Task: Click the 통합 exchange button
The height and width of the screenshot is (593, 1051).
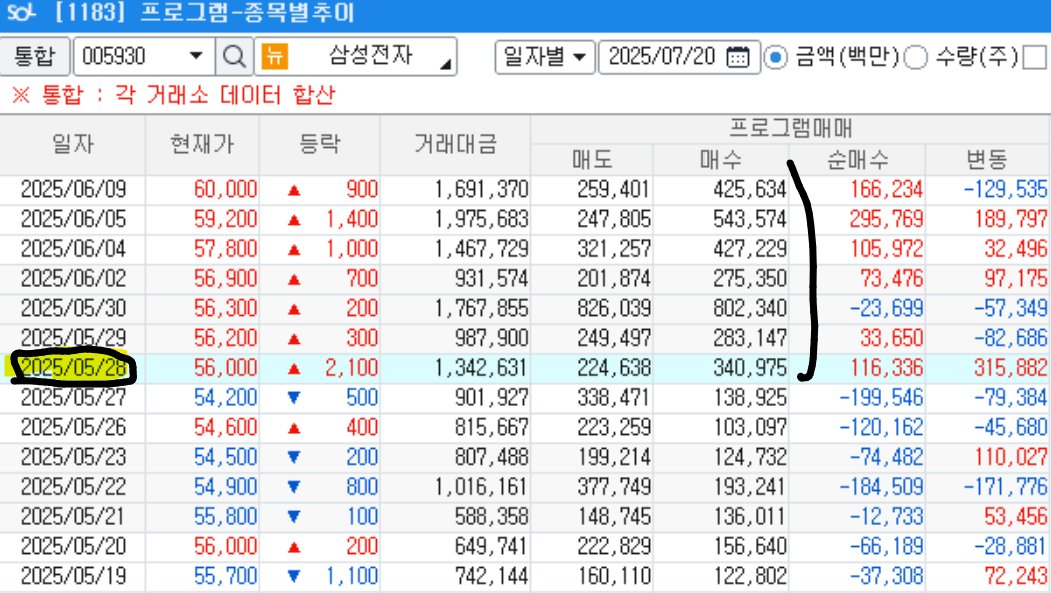Action: pos(35,56)
